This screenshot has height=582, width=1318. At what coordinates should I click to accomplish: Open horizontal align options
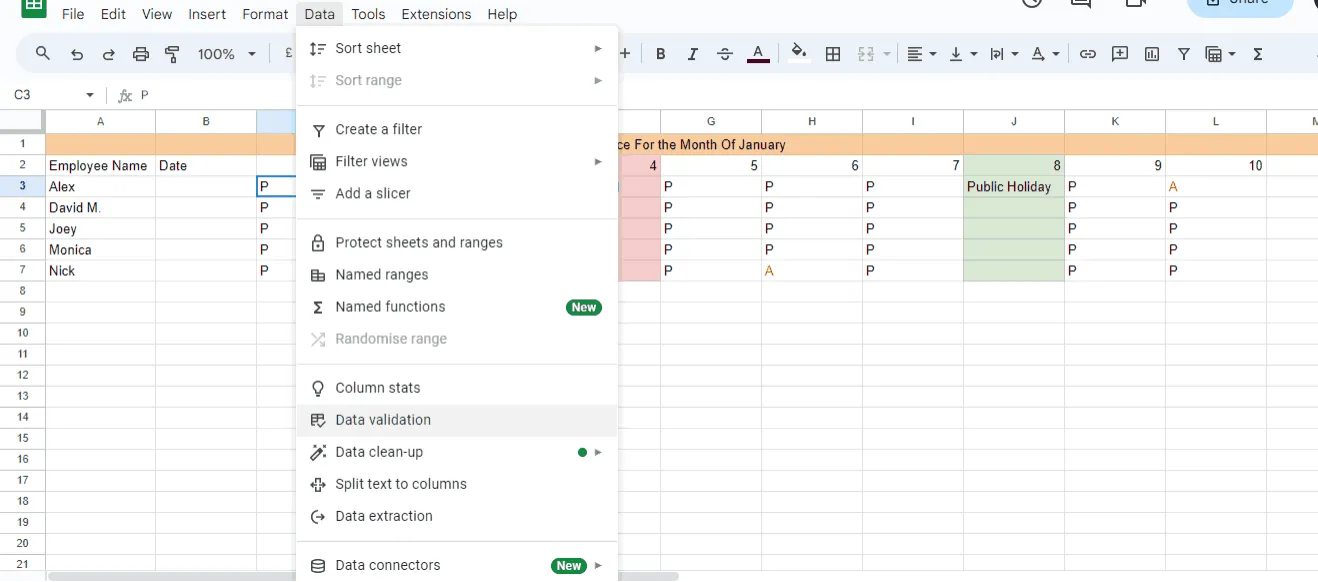tap(921, 54)
